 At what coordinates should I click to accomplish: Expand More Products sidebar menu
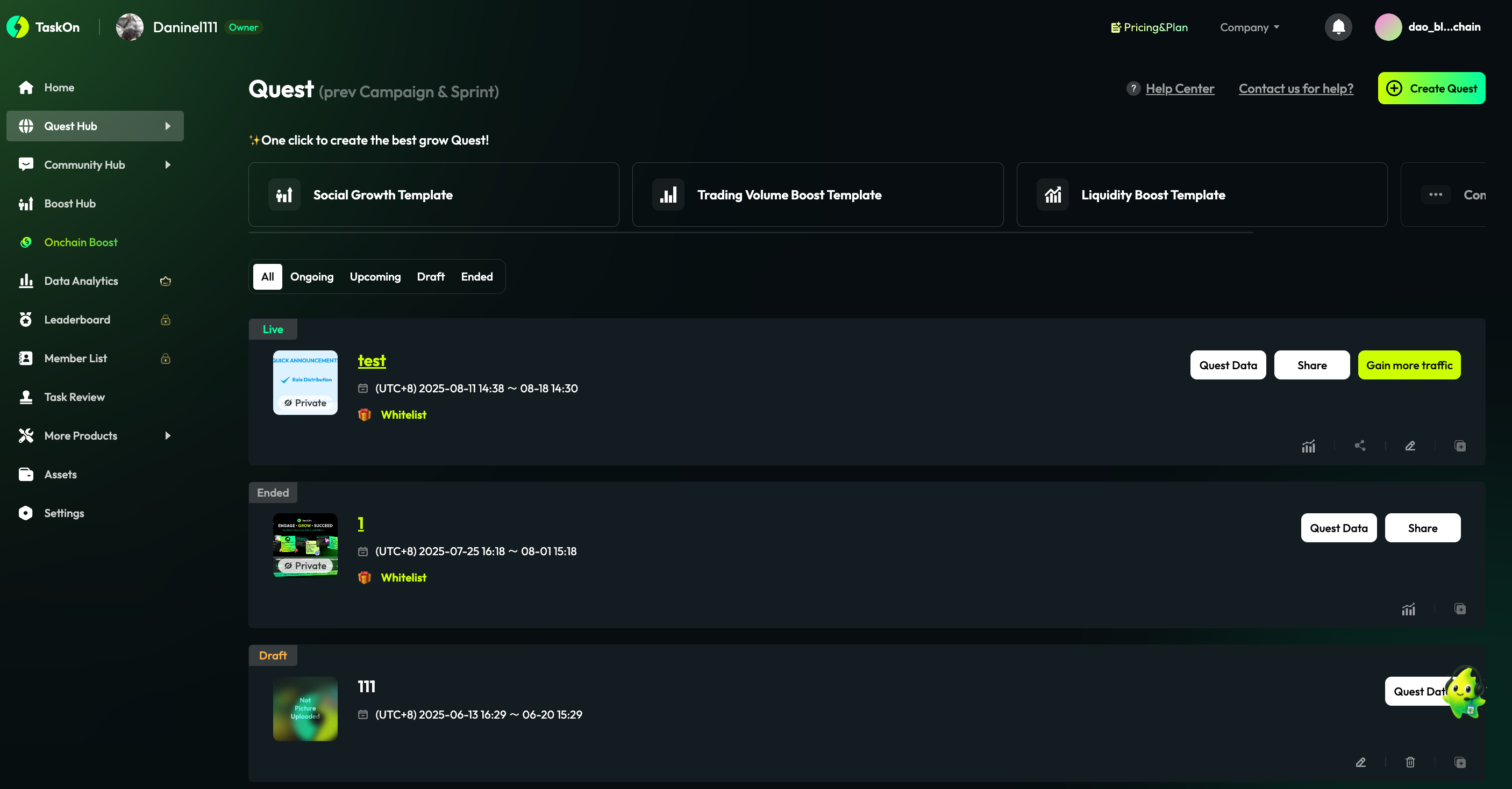167,436
